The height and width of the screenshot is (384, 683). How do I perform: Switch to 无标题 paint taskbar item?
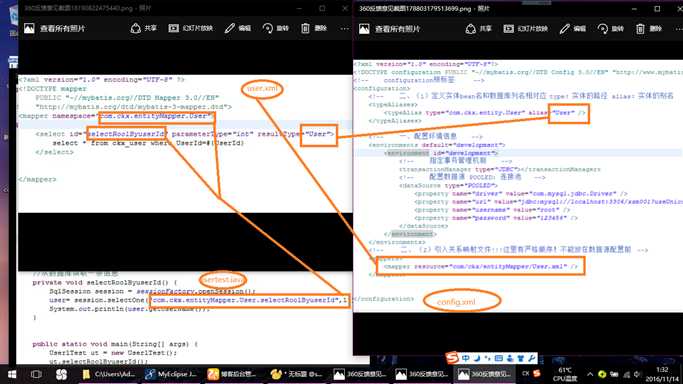click(296, 374)
